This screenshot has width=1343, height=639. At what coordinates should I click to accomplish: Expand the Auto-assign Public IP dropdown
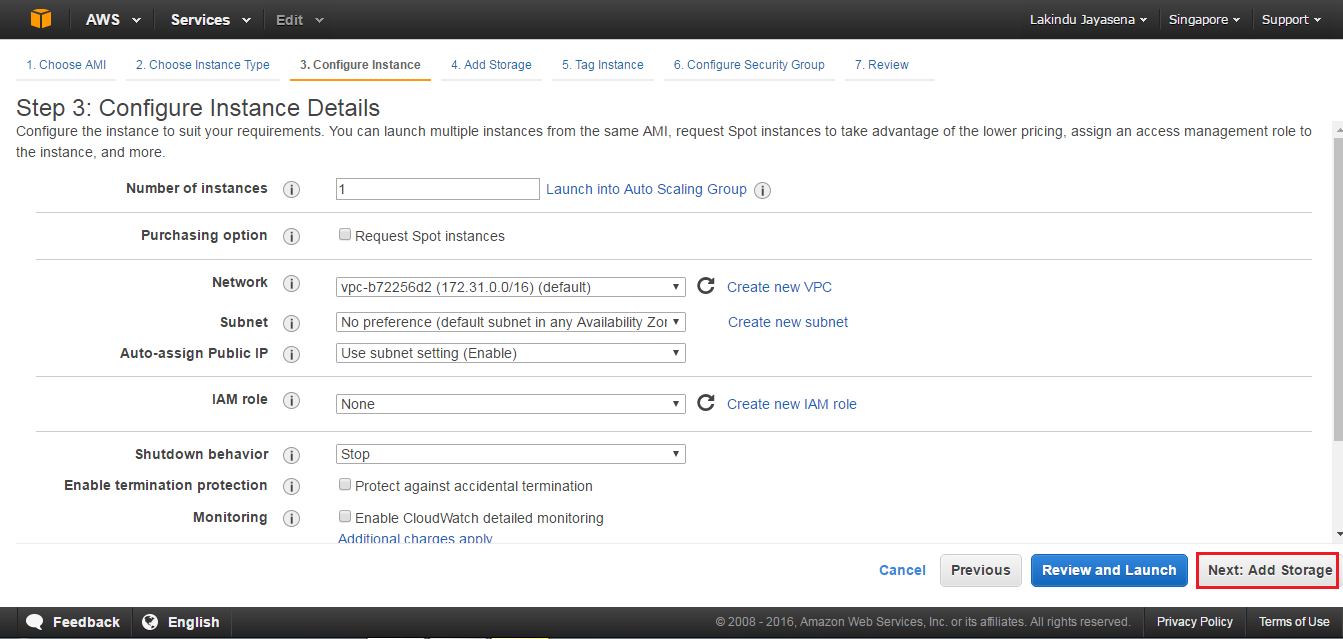511,353
